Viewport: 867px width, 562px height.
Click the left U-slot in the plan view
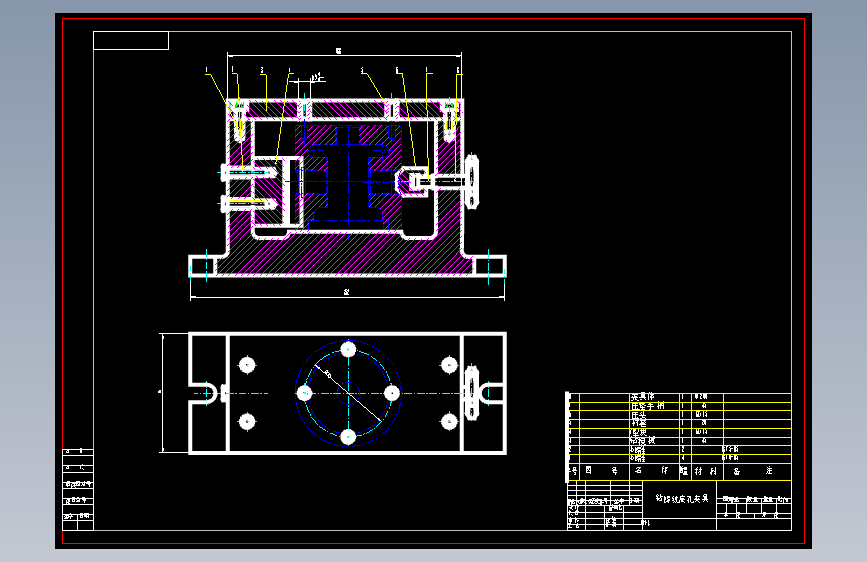203,393
